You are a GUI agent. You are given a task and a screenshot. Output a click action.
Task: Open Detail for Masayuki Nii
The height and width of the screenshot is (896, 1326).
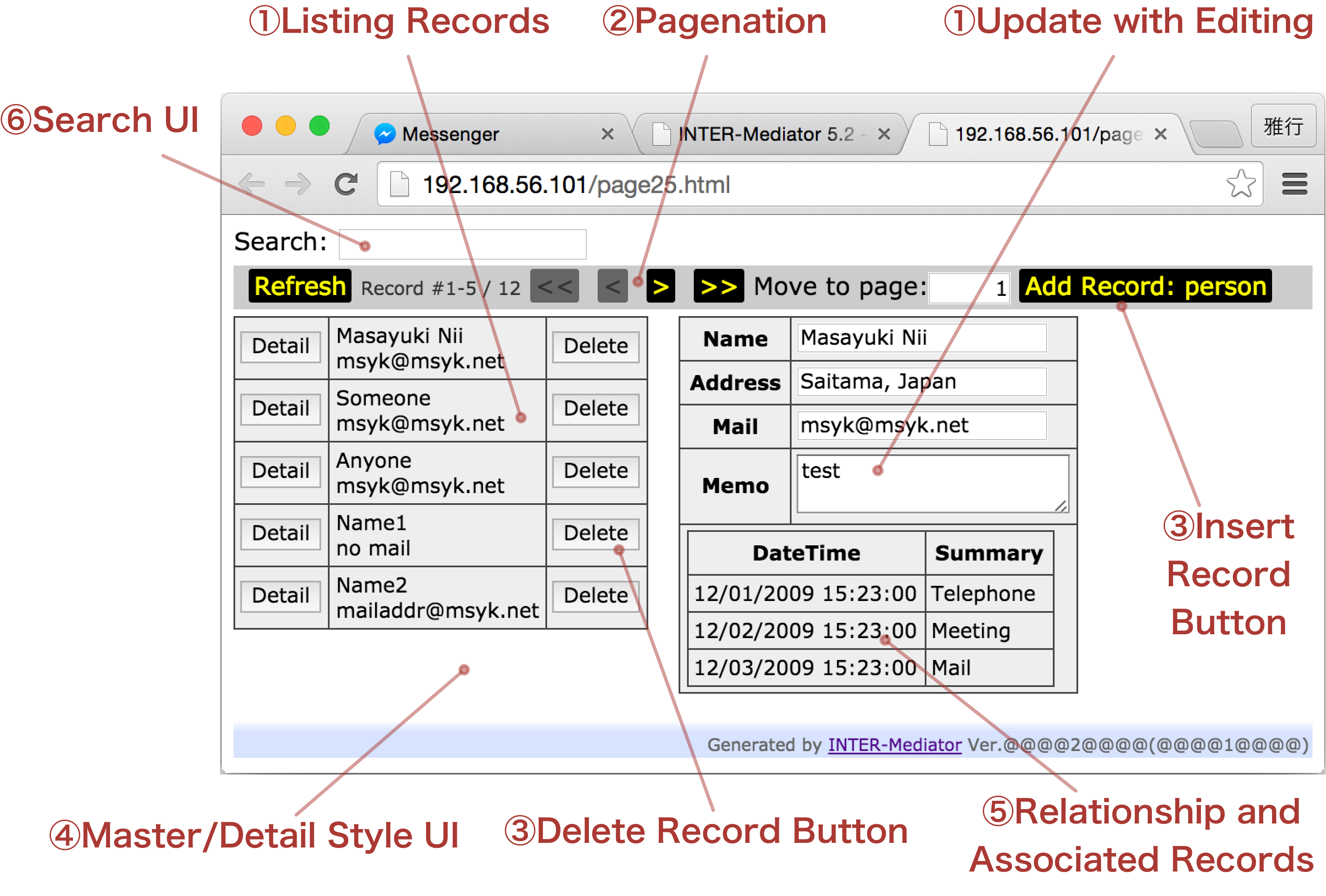(x=280, y=346)
